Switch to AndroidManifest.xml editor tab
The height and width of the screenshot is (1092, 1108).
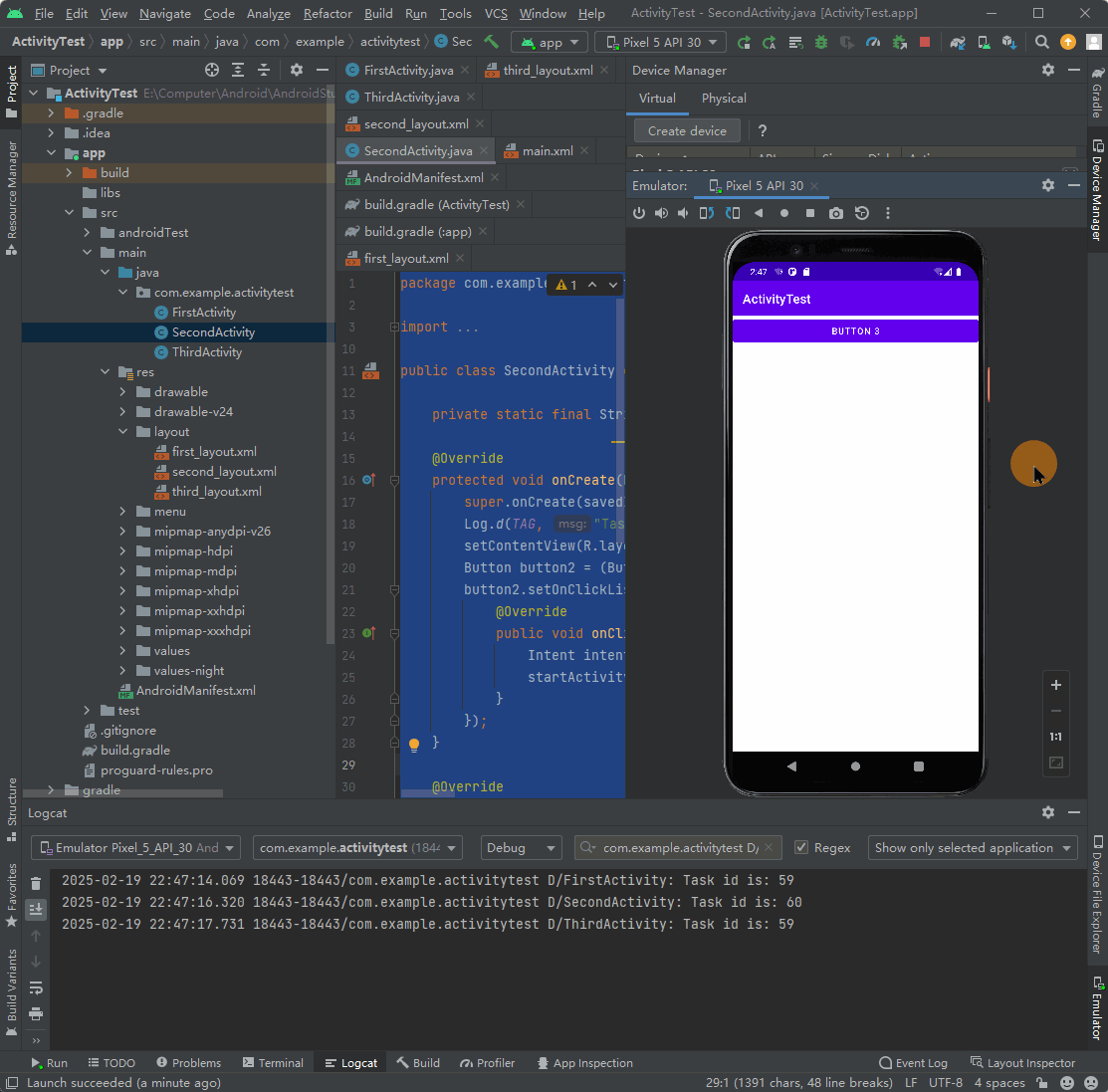[x=423, y=177]
